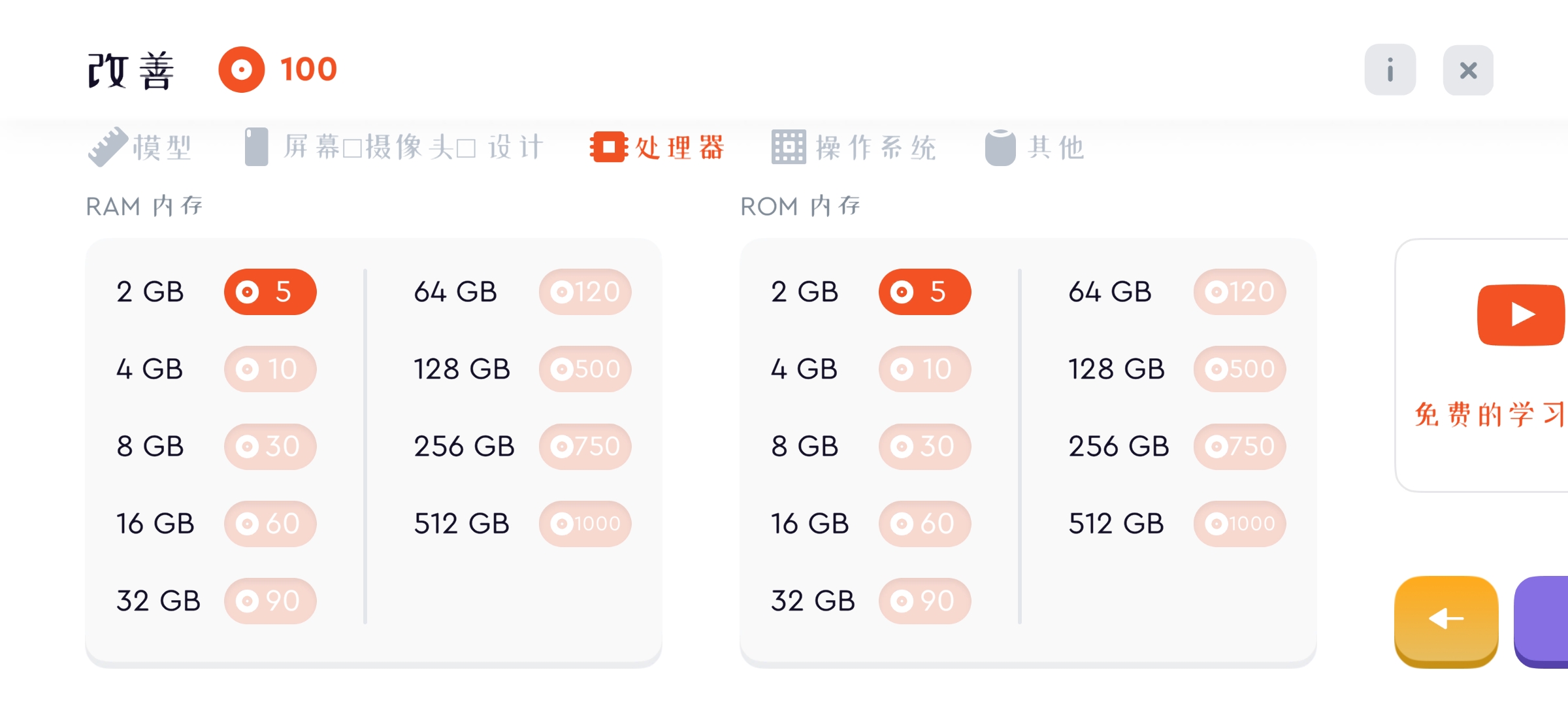Select 128 GB ROM for 500 coins
The width and height of the screenshot is (1568, 706).
tap(1239, 369)
